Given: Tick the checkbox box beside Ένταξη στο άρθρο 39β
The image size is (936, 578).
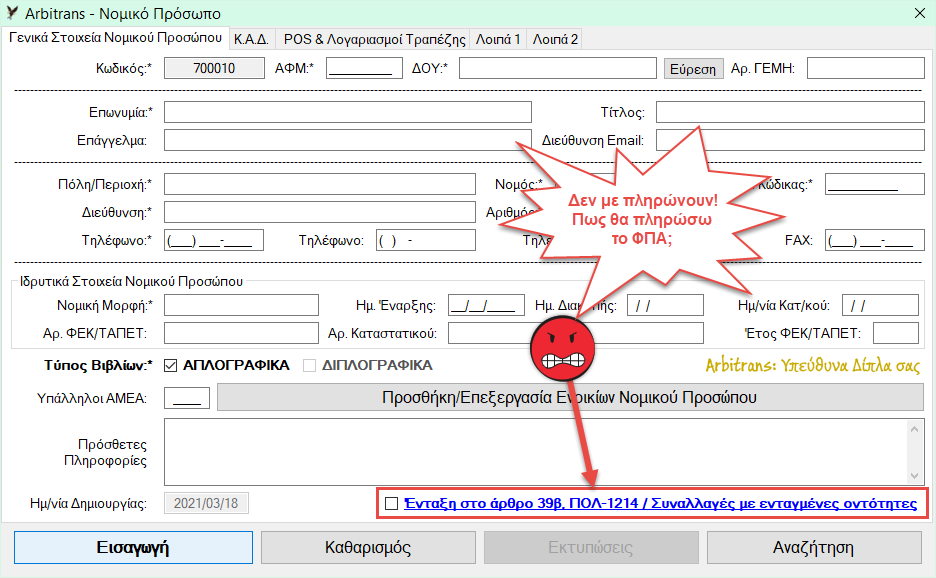Looking at the screenshot, I should (x=392, y=504).
